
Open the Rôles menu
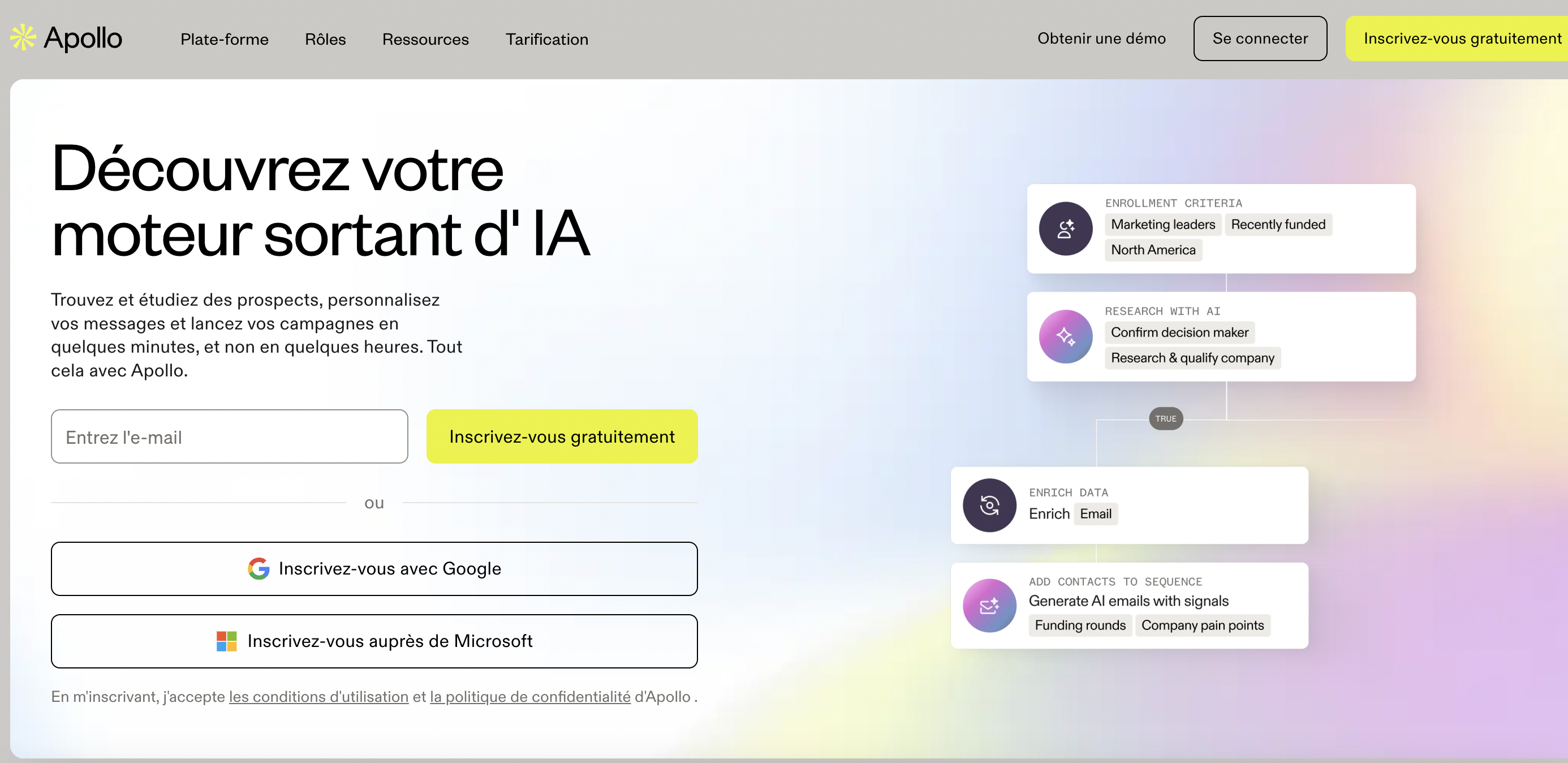tap(325, 39)
